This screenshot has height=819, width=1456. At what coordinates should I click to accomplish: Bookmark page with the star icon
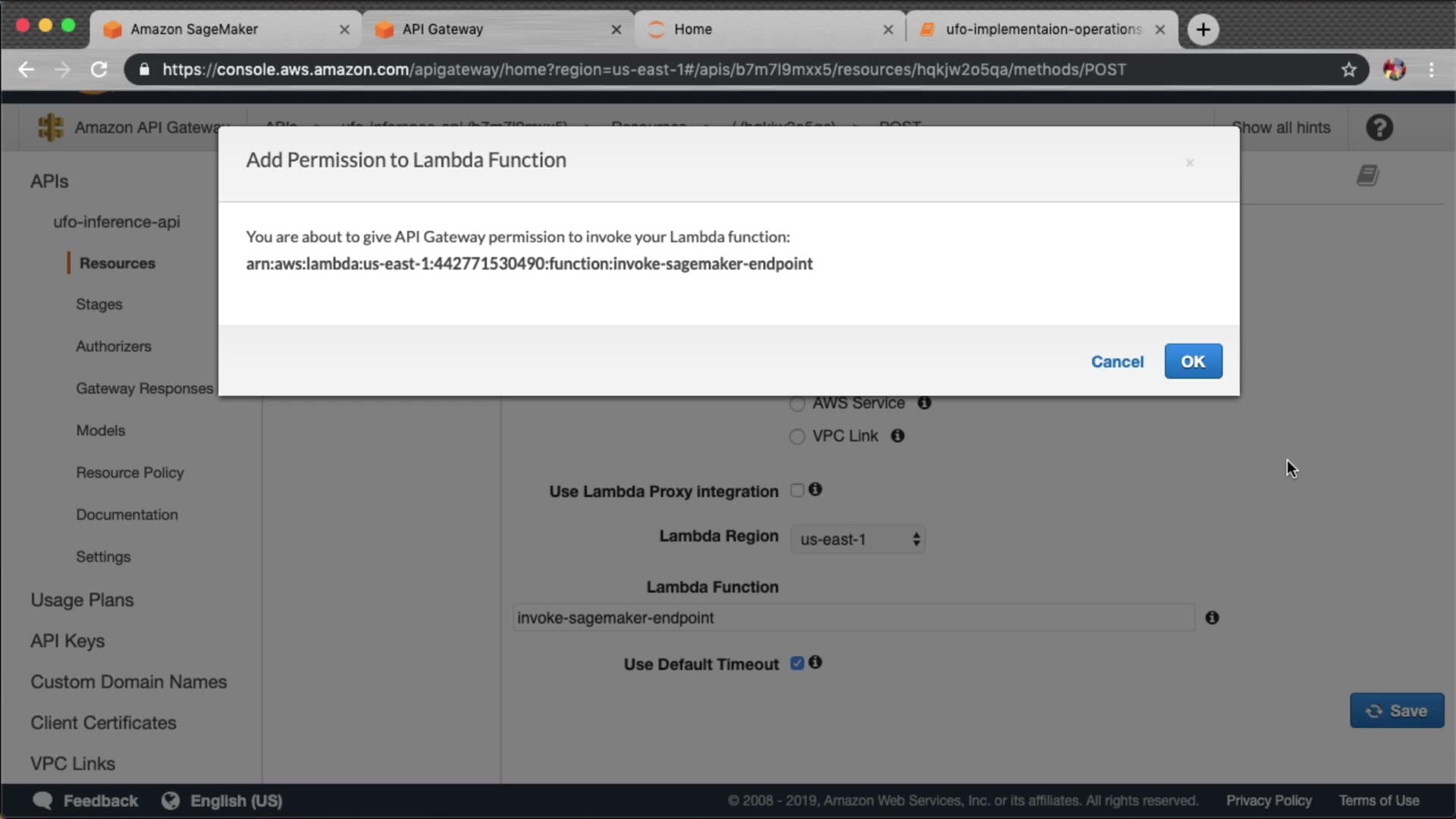tap(1348, 70)
